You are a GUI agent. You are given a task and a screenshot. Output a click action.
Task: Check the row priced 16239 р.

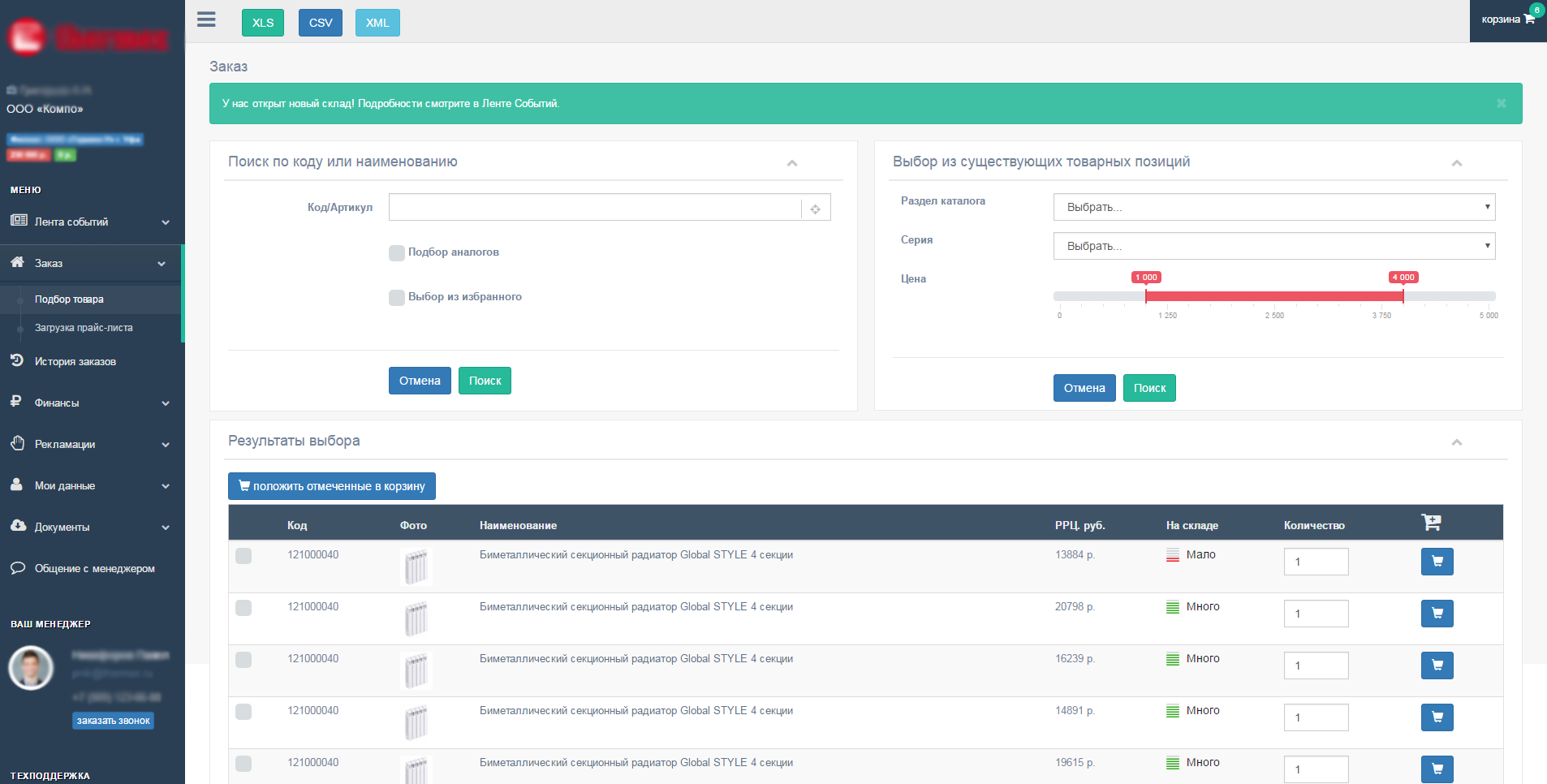[x=243, y=660]
